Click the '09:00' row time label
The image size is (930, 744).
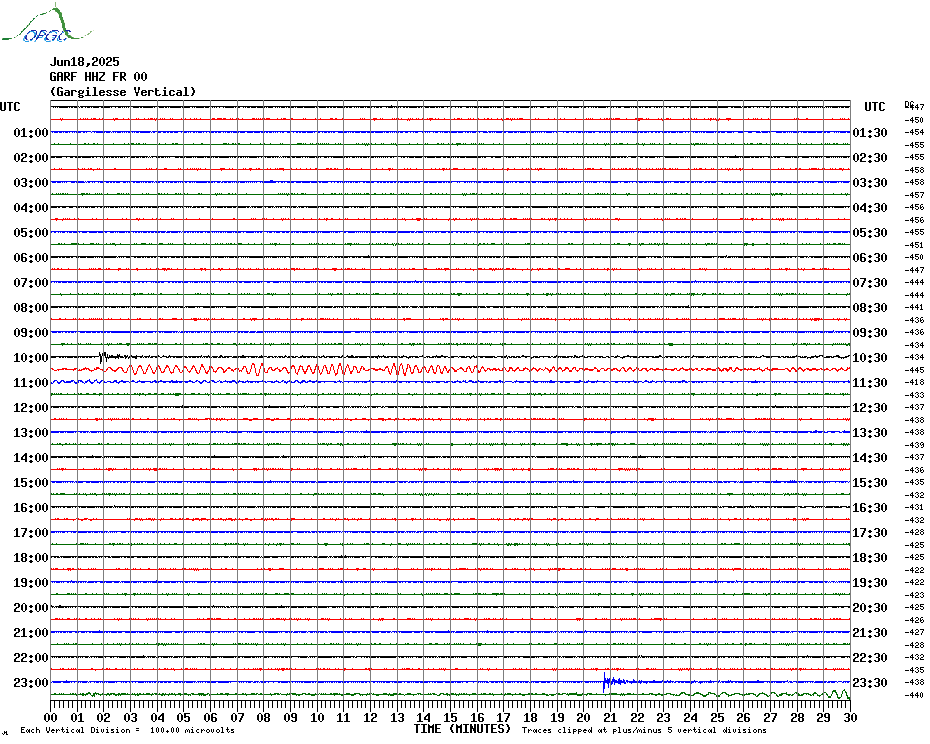31,332
